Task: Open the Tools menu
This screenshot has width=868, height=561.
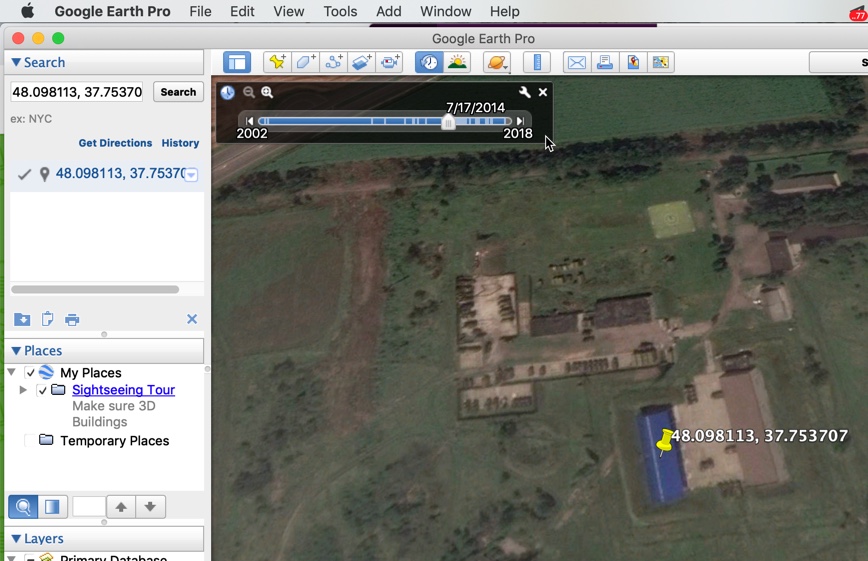Action: 340,11
